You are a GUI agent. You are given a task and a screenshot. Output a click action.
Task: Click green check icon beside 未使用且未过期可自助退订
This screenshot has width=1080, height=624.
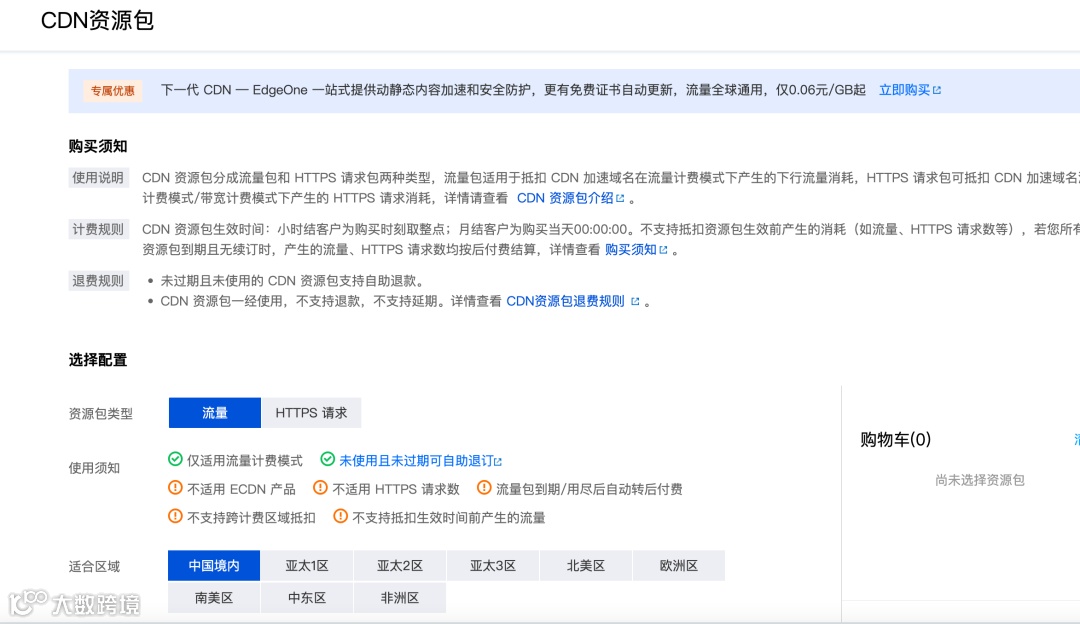coord(328,459)
